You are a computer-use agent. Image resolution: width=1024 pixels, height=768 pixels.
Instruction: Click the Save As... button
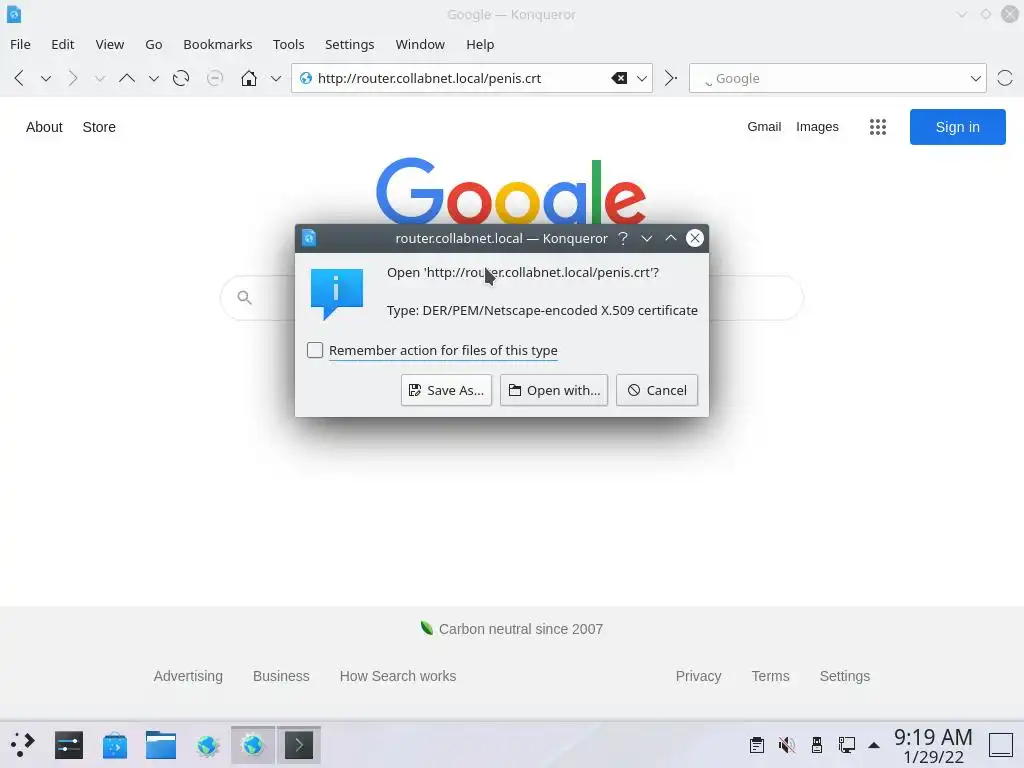pyautogui.click(x=446, y=390)
